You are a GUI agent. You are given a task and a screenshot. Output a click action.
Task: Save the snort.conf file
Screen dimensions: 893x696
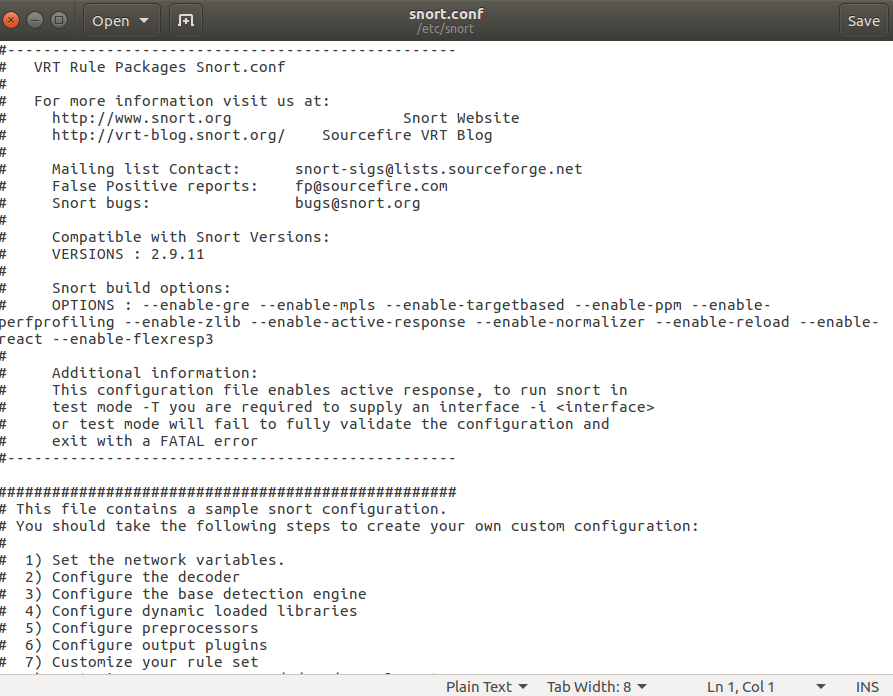[863, 20]
